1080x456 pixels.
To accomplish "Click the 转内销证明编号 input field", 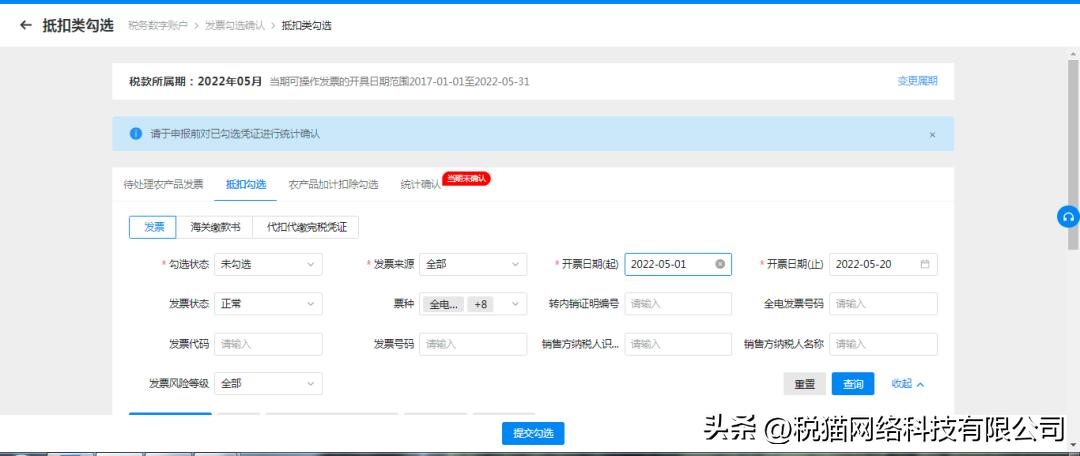I will pos(678,304).
